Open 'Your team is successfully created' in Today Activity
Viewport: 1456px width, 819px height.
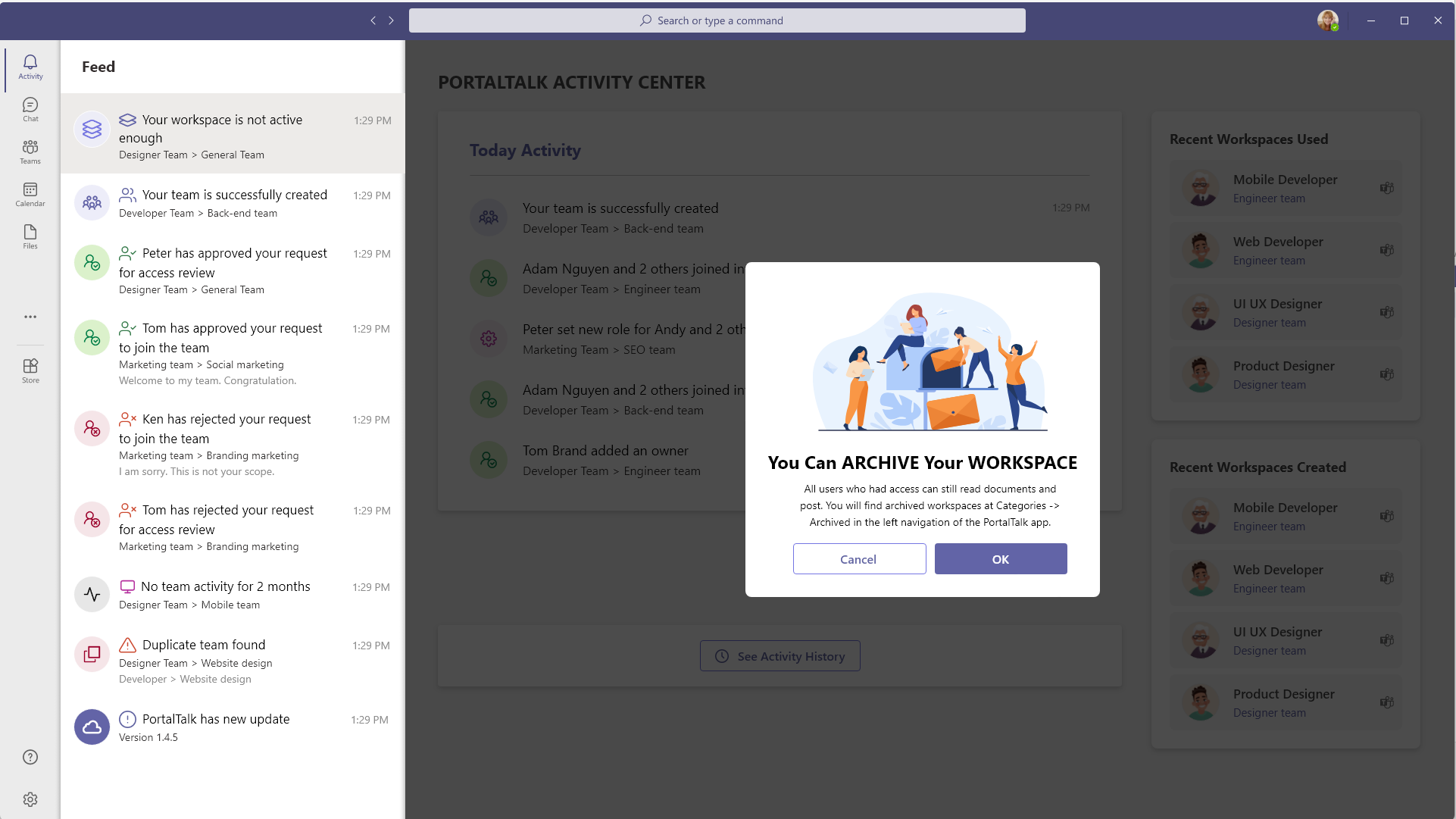coord(780,217)
